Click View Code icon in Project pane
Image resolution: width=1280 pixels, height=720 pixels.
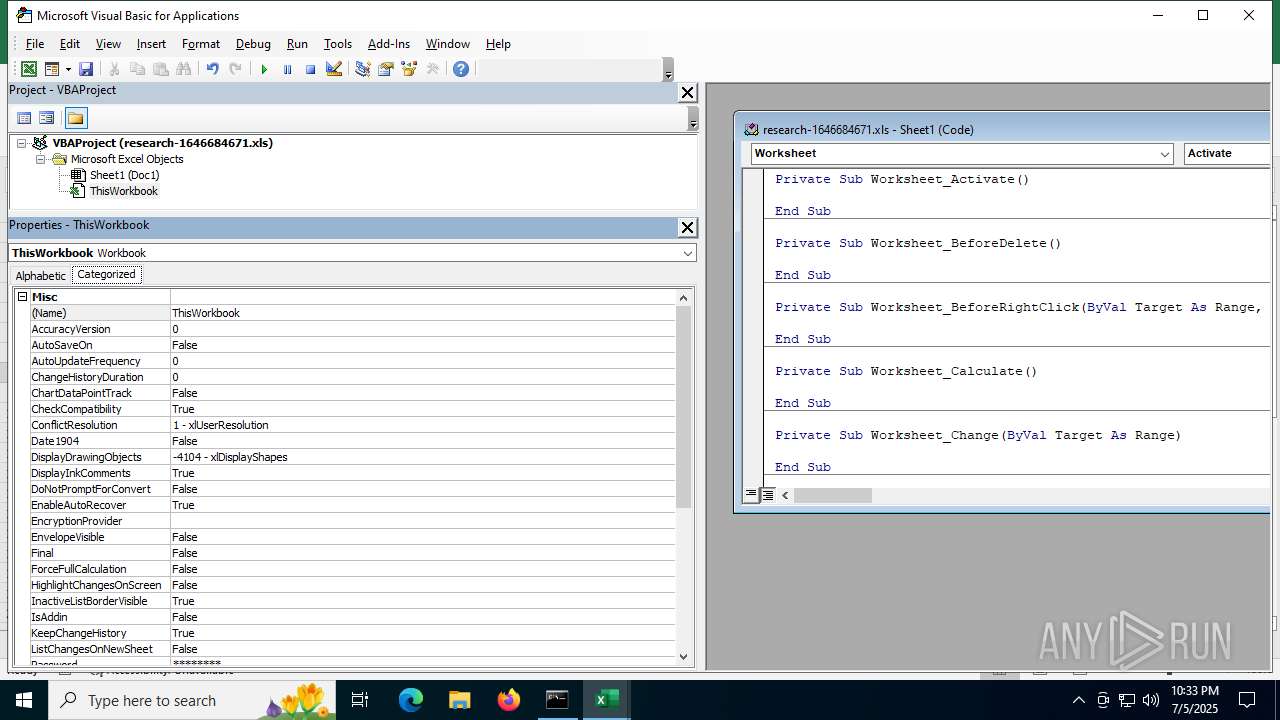coord(24,118)
